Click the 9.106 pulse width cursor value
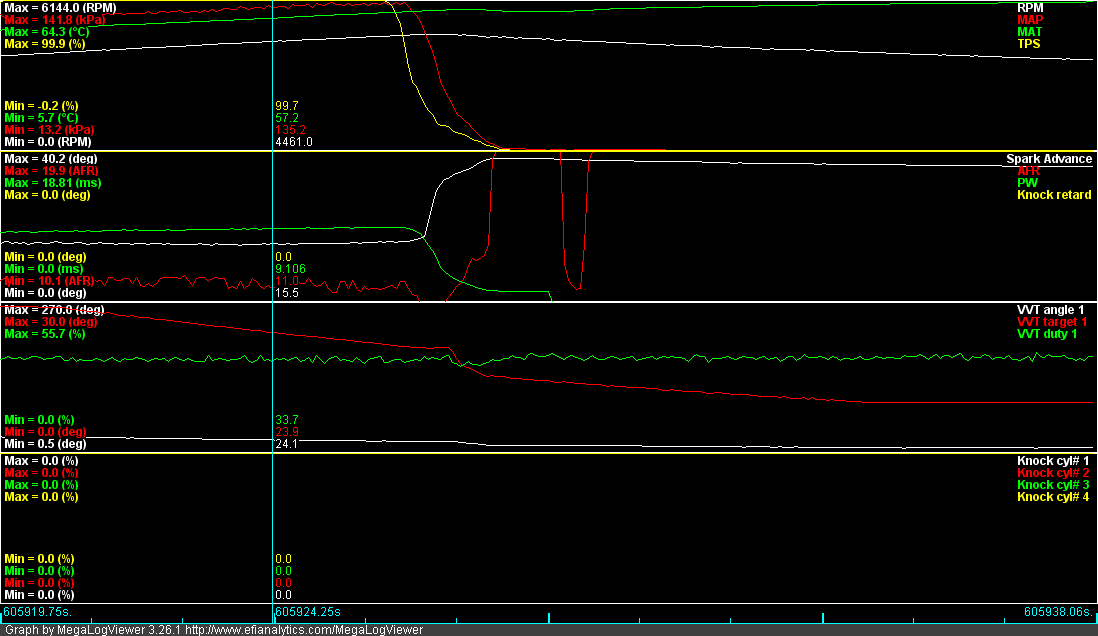 (290, 269)
